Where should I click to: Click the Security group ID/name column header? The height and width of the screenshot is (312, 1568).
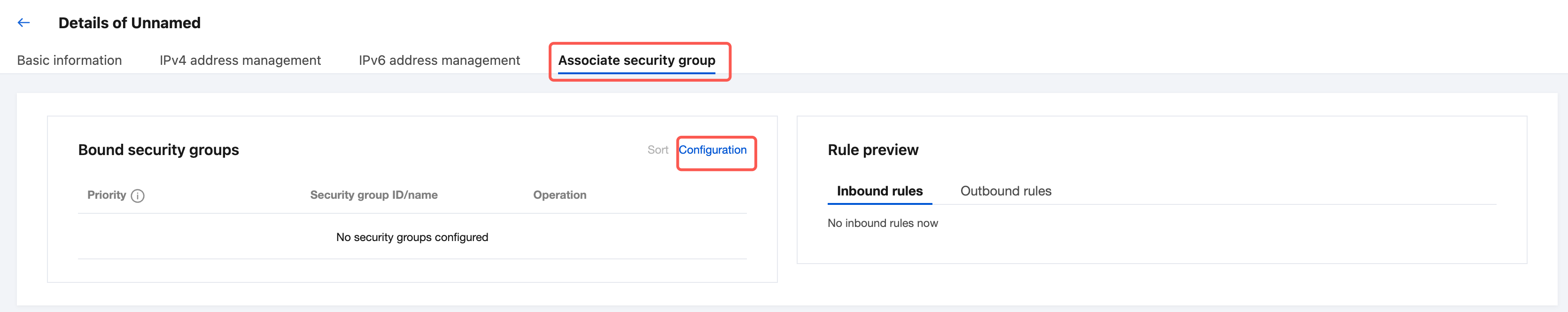click(x=374, y=195)
